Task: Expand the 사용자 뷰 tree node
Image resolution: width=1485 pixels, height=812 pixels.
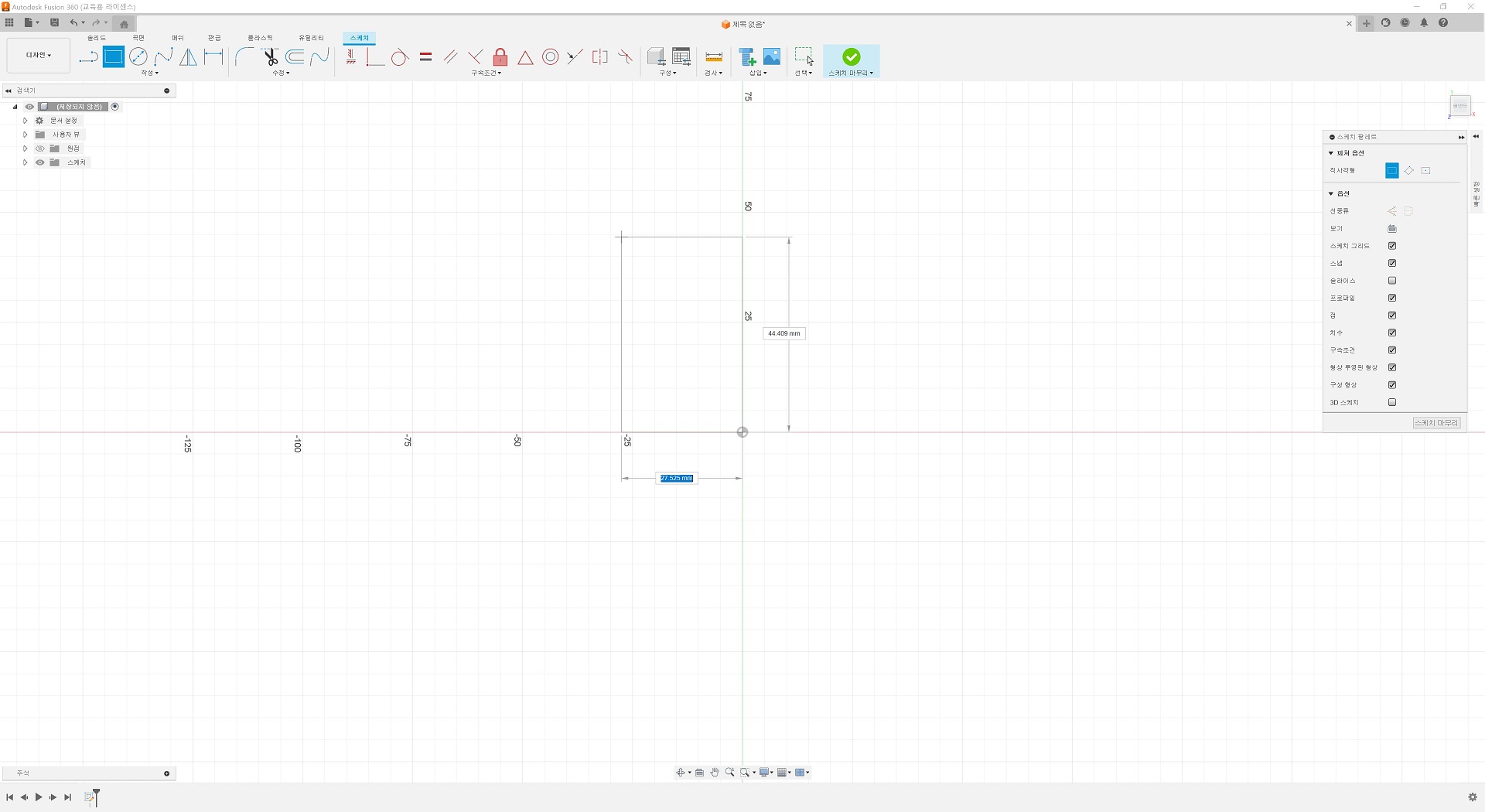Action: [x=25, y=135]
